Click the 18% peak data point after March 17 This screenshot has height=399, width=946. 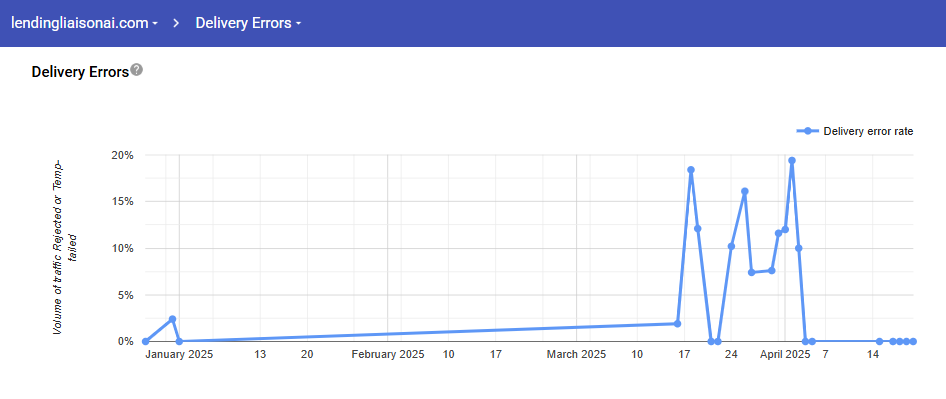(691, 170)
